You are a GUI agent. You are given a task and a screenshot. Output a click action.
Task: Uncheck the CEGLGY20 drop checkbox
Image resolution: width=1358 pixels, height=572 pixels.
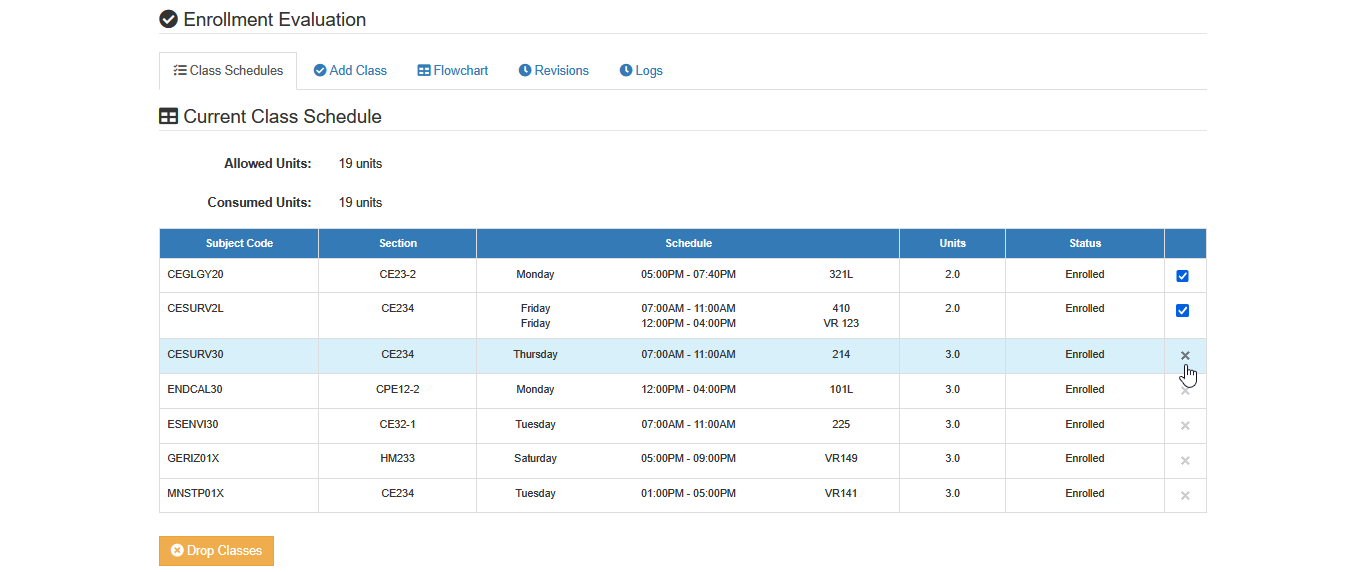pos(1182,276)
